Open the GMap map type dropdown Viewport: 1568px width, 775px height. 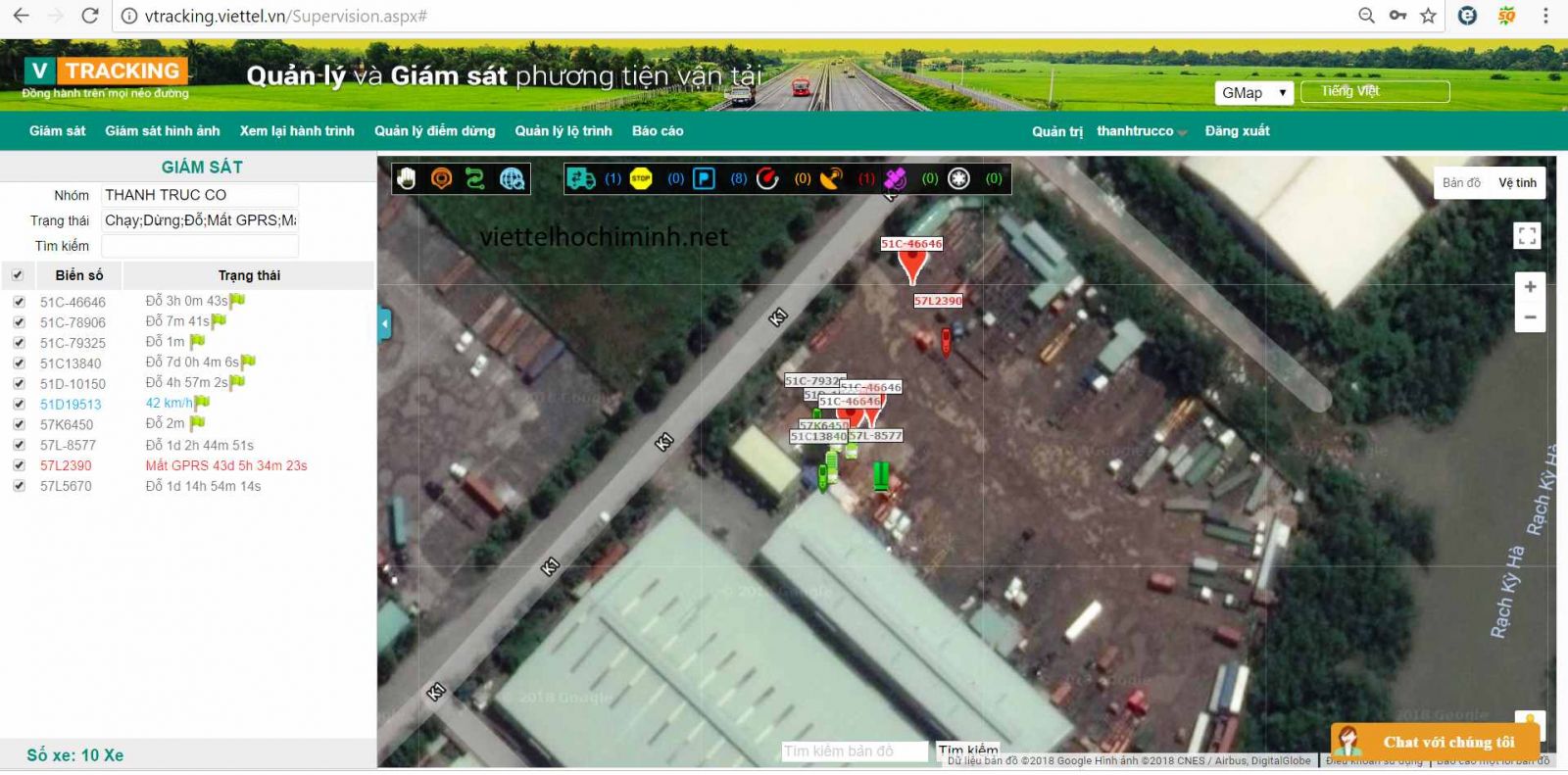point(1253,92)
